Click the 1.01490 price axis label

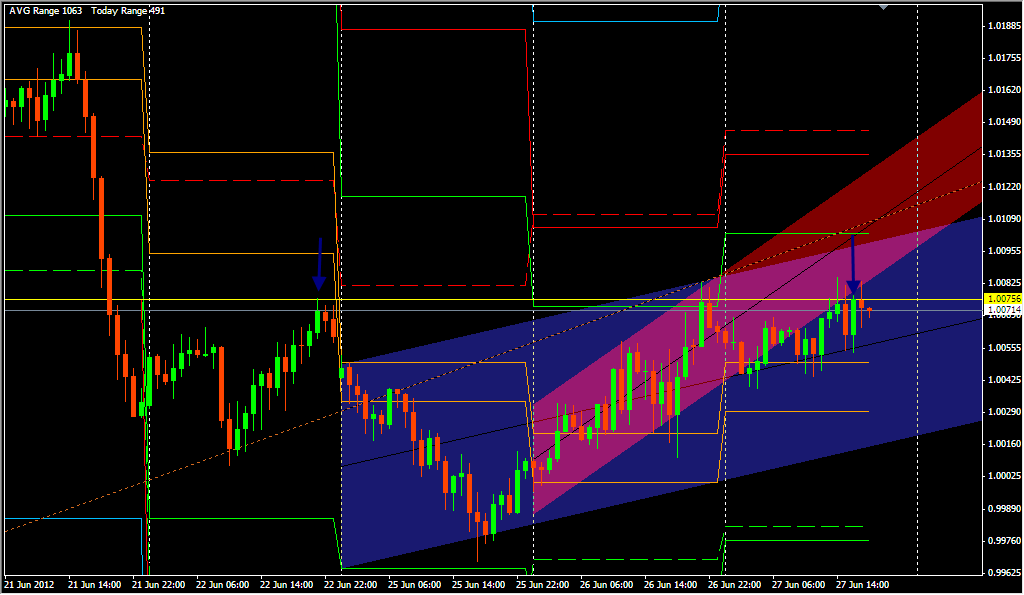point(1004,122)
